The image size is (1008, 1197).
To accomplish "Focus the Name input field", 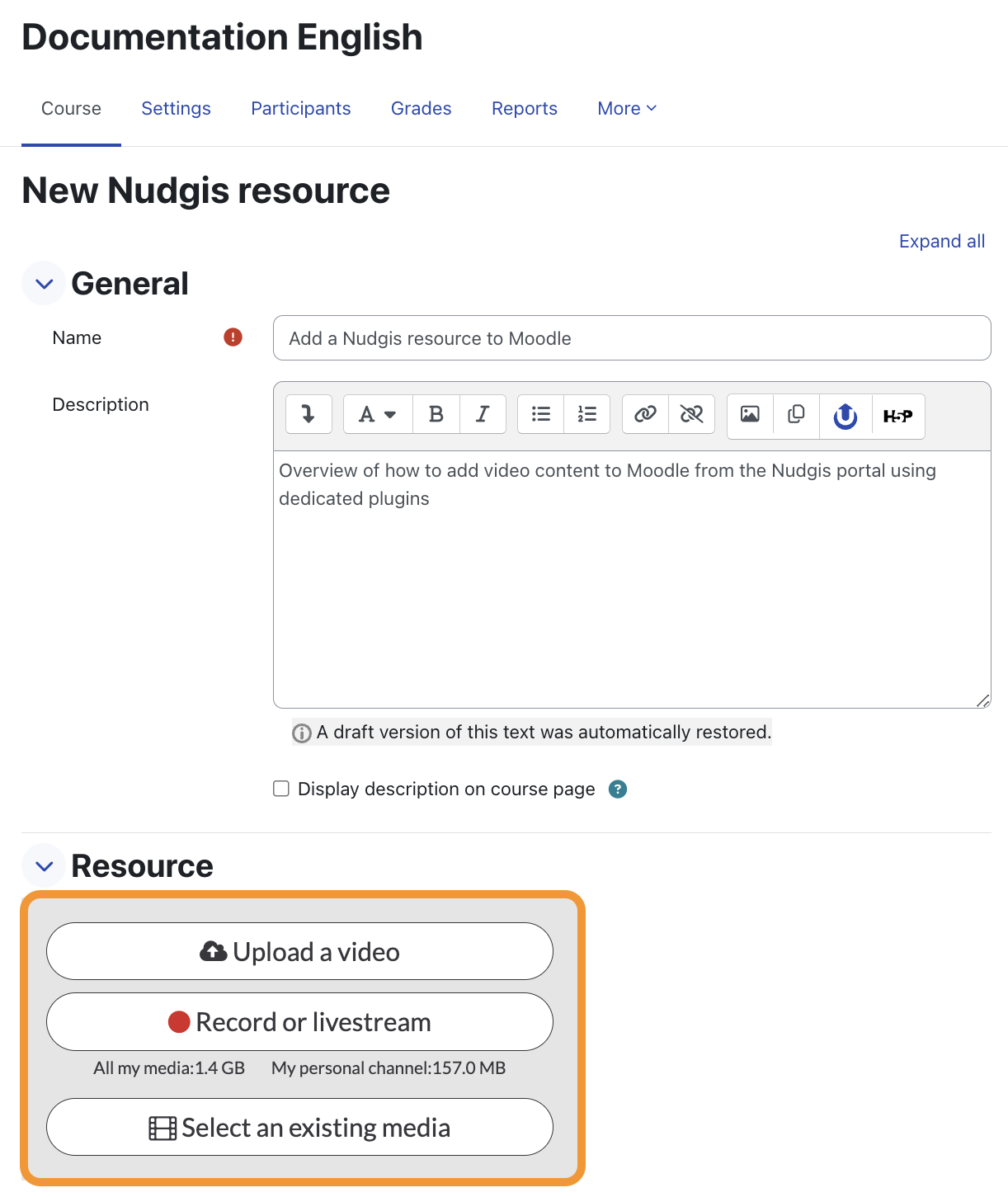I will pos(632,337).
